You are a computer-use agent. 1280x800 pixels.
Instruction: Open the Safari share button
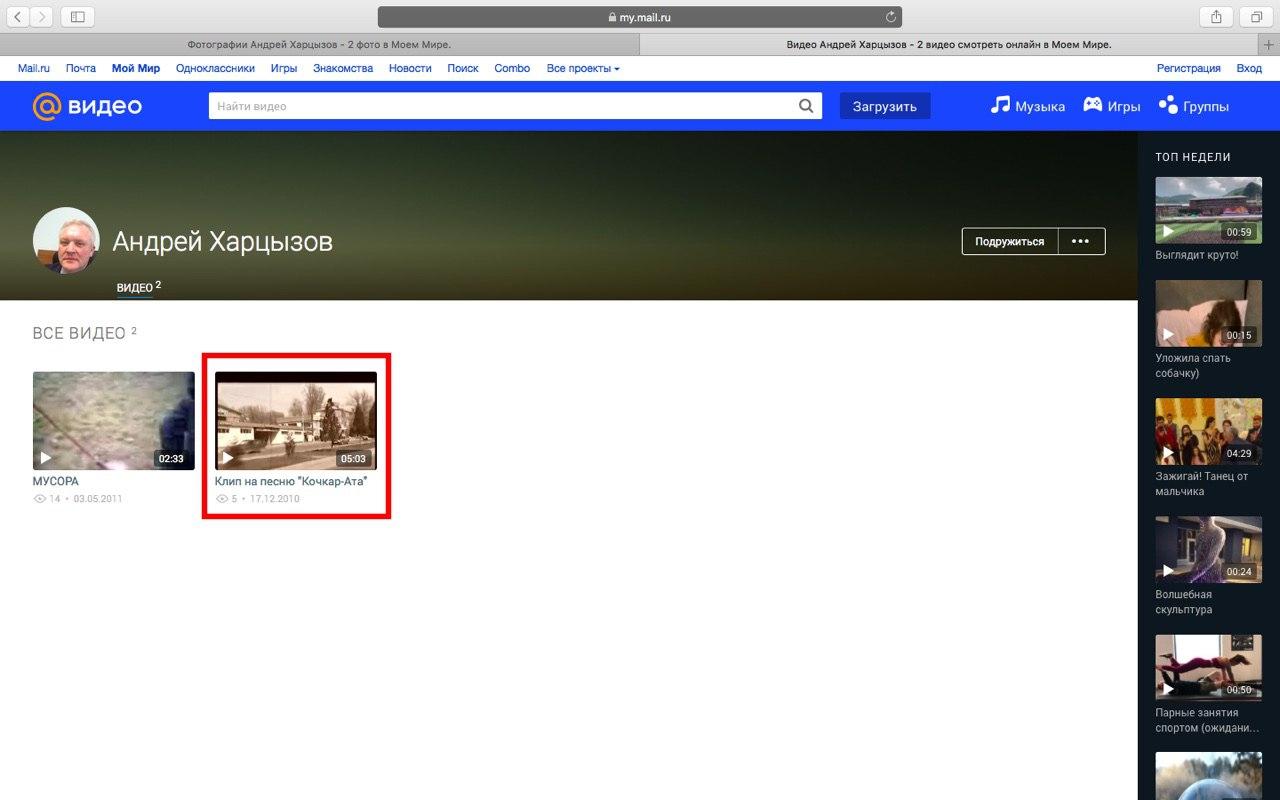pyautogui.click(x=1216, y=17)
